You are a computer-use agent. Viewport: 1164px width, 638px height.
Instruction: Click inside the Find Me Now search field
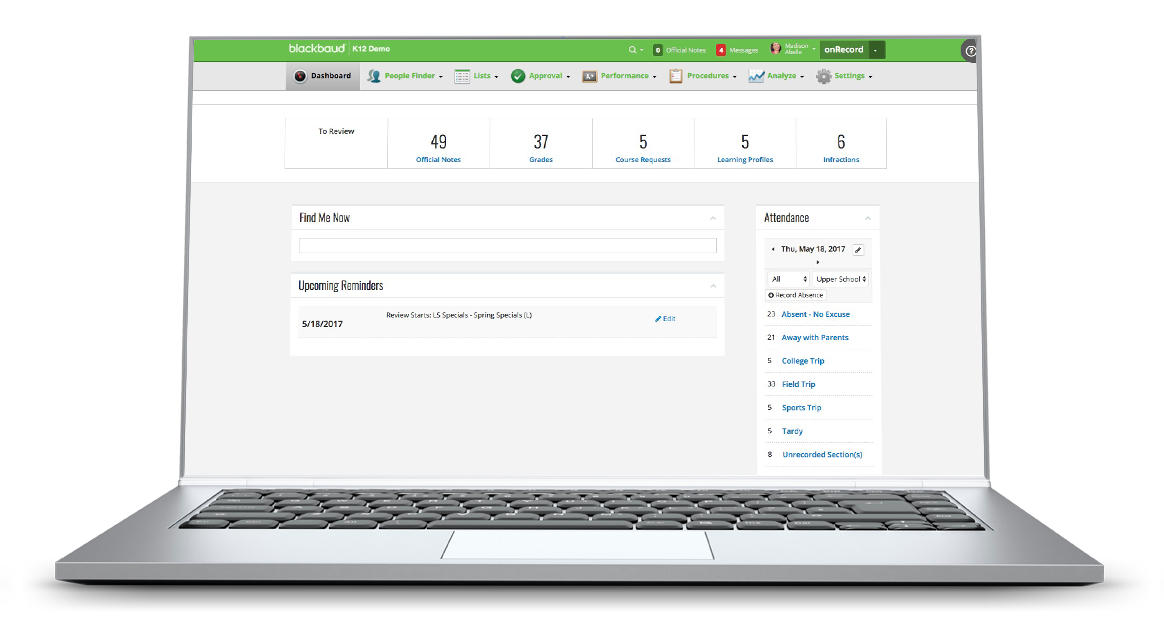507,245
